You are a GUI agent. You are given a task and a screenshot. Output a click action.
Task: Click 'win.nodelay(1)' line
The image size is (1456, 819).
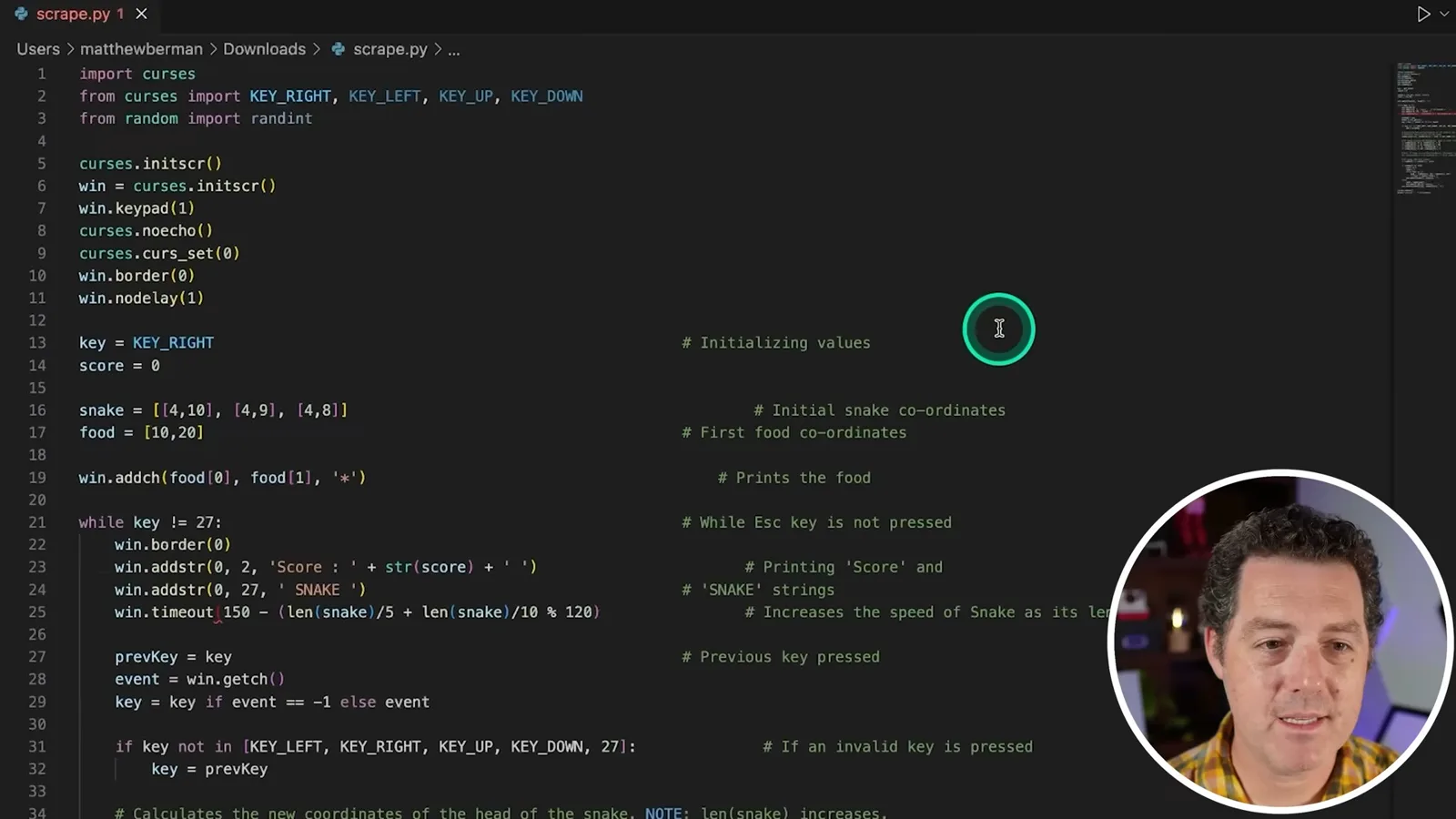141,298
